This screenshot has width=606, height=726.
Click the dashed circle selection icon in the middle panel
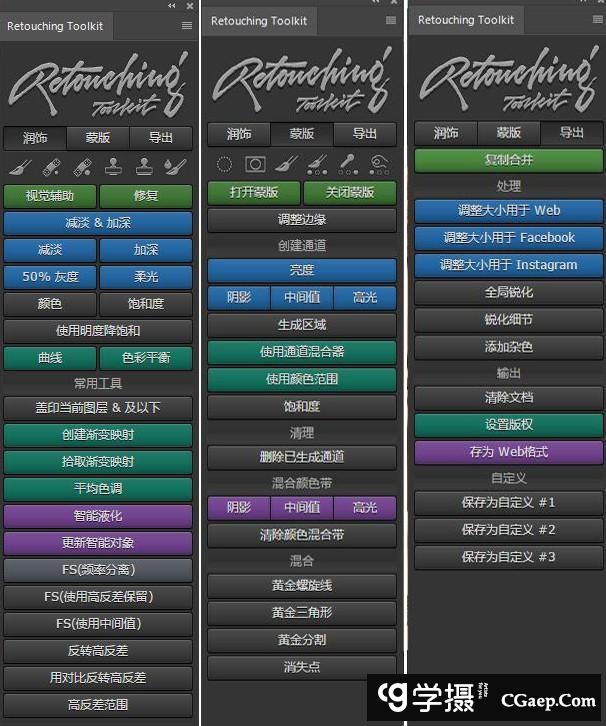pyautogui.click(x=225, y=164)
